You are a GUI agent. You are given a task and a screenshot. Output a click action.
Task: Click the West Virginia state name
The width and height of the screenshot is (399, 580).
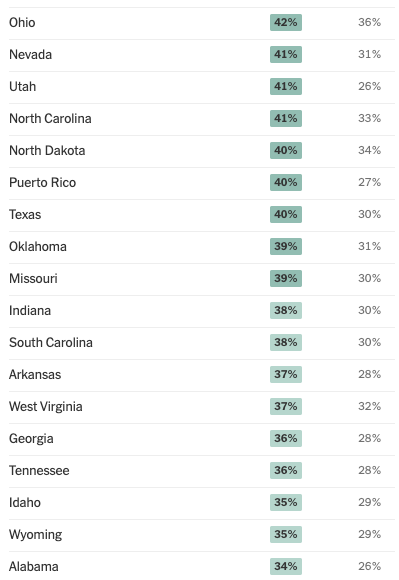point(46,407)
